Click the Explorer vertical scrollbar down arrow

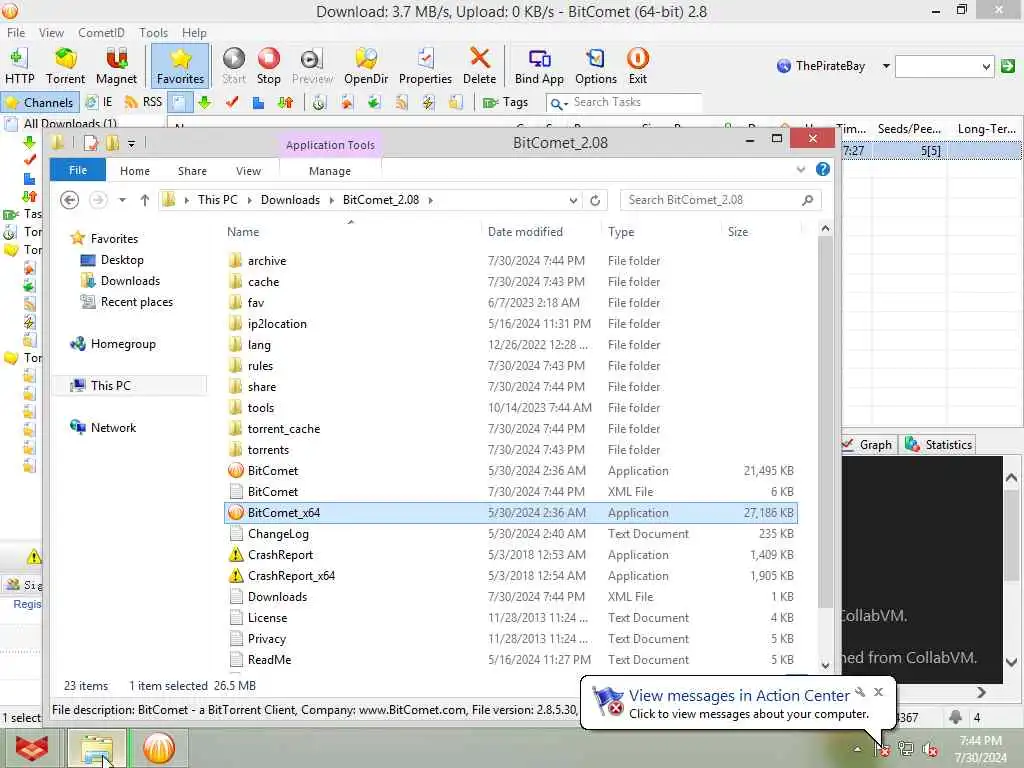pyautogui.click(x=825, y=665)
